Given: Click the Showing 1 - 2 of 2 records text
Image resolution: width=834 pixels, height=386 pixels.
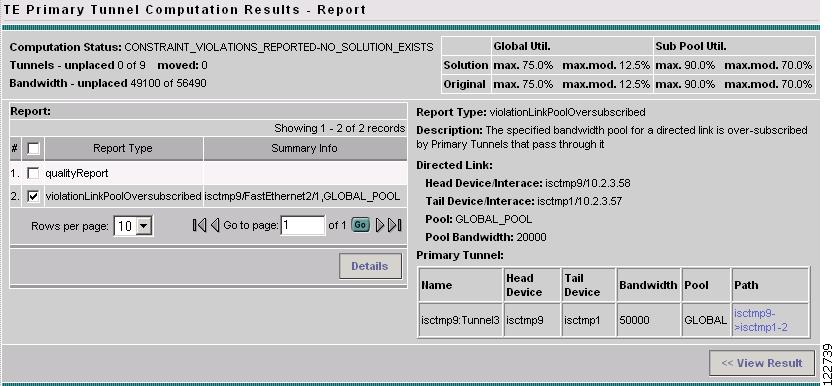Looking at the screenshot, I should [x=339, y=129].
